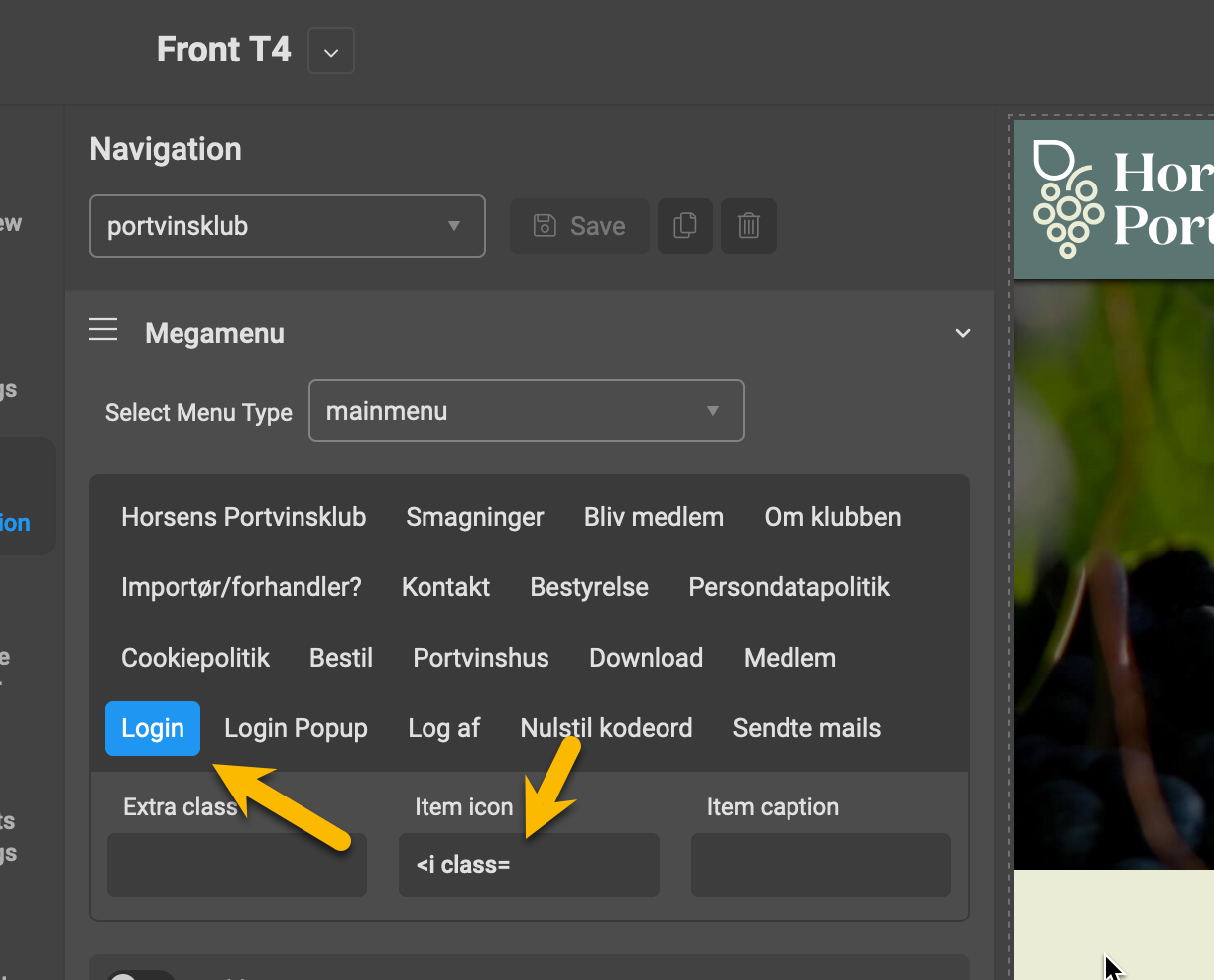Image resolution: width=1214 pixels, height=980 pixels.
Task: Select the Smagninger menu item
Action: click(x=475, y=517)
